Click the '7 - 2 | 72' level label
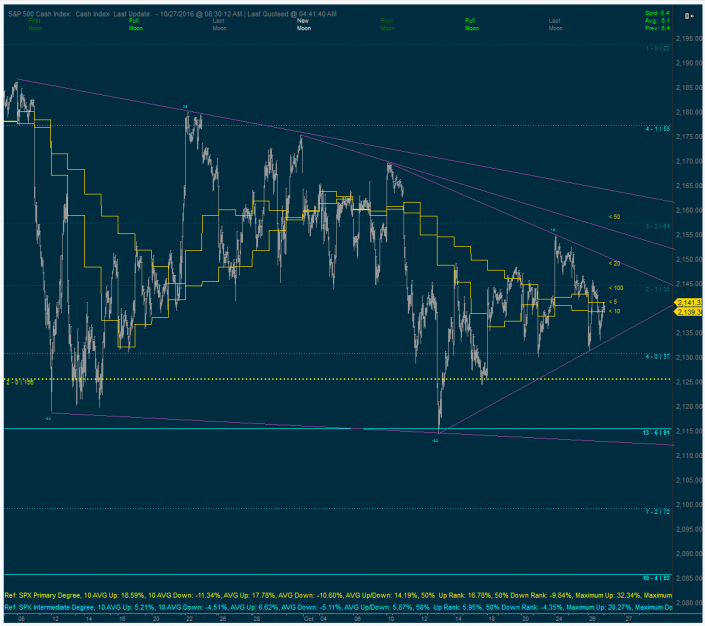Image resolution: width=705 pixels, height=626 pixels. (657, 512)
